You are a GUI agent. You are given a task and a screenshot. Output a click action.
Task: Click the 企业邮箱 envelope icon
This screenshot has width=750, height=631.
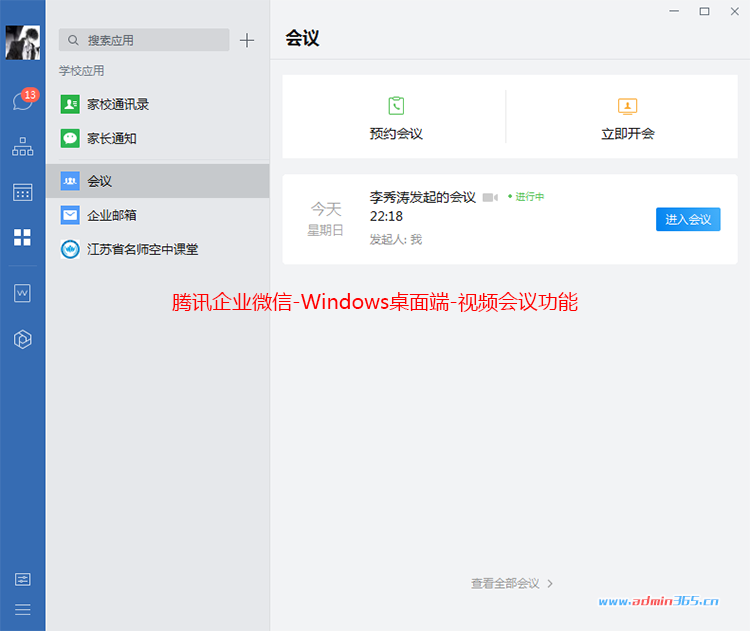[70, 215]
